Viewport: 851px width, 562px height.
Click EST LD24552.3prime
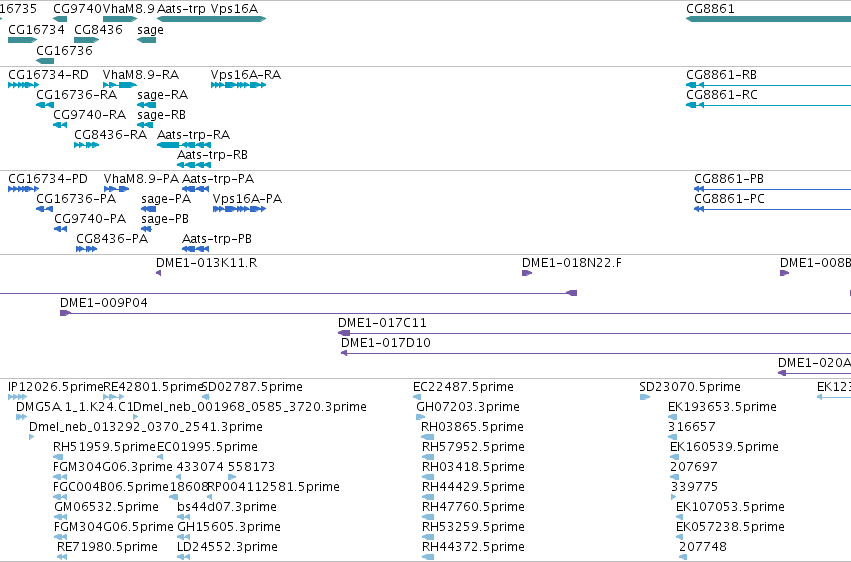pyautogui.click(x=183, y=557)
